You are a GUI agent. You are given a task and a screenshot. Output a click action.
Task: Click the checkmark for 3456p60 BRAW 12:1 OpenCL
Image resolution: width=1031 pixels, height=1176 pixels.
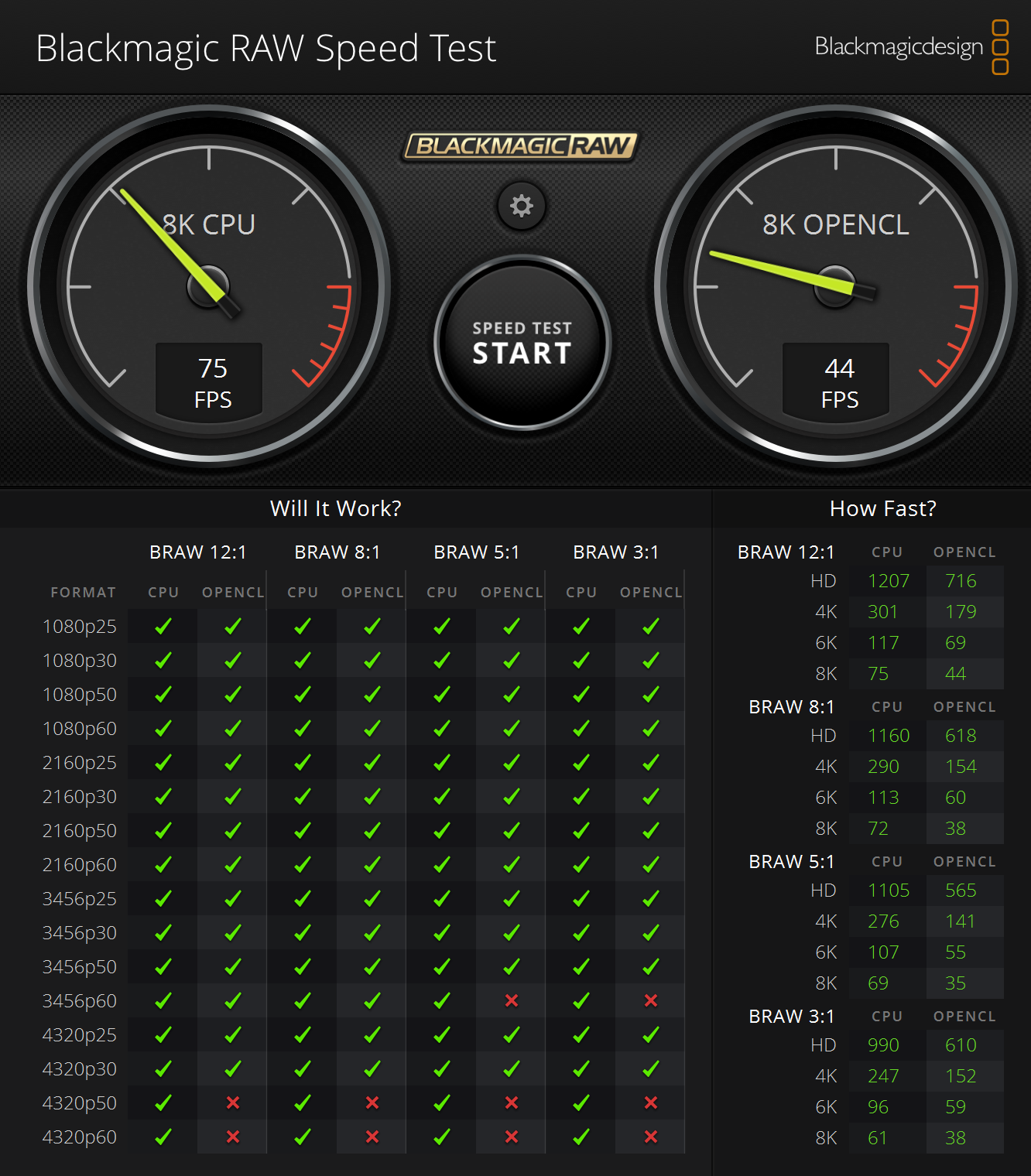pos(233,1000)
